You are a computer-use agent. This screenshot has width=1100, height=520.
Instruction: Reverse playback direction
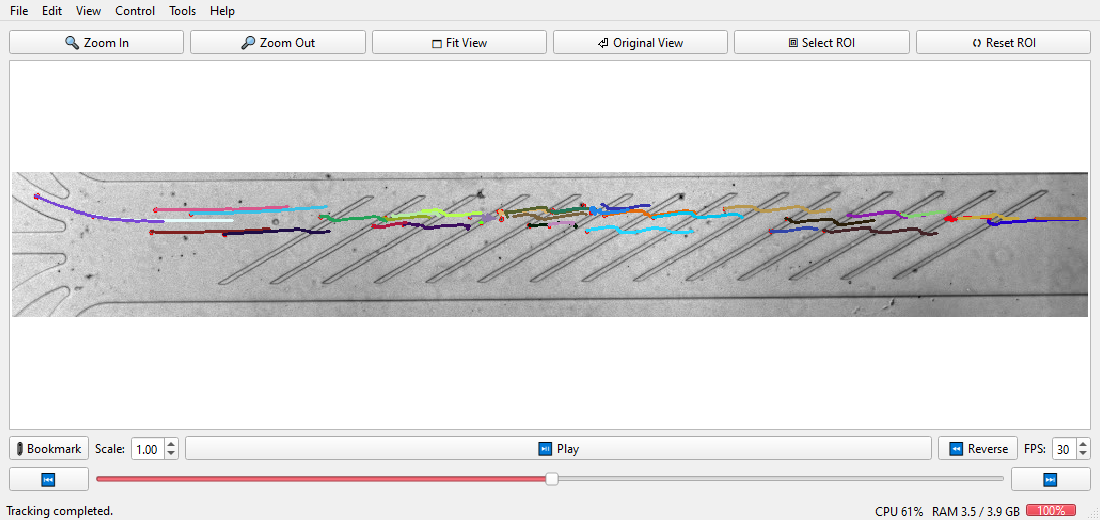978,448
